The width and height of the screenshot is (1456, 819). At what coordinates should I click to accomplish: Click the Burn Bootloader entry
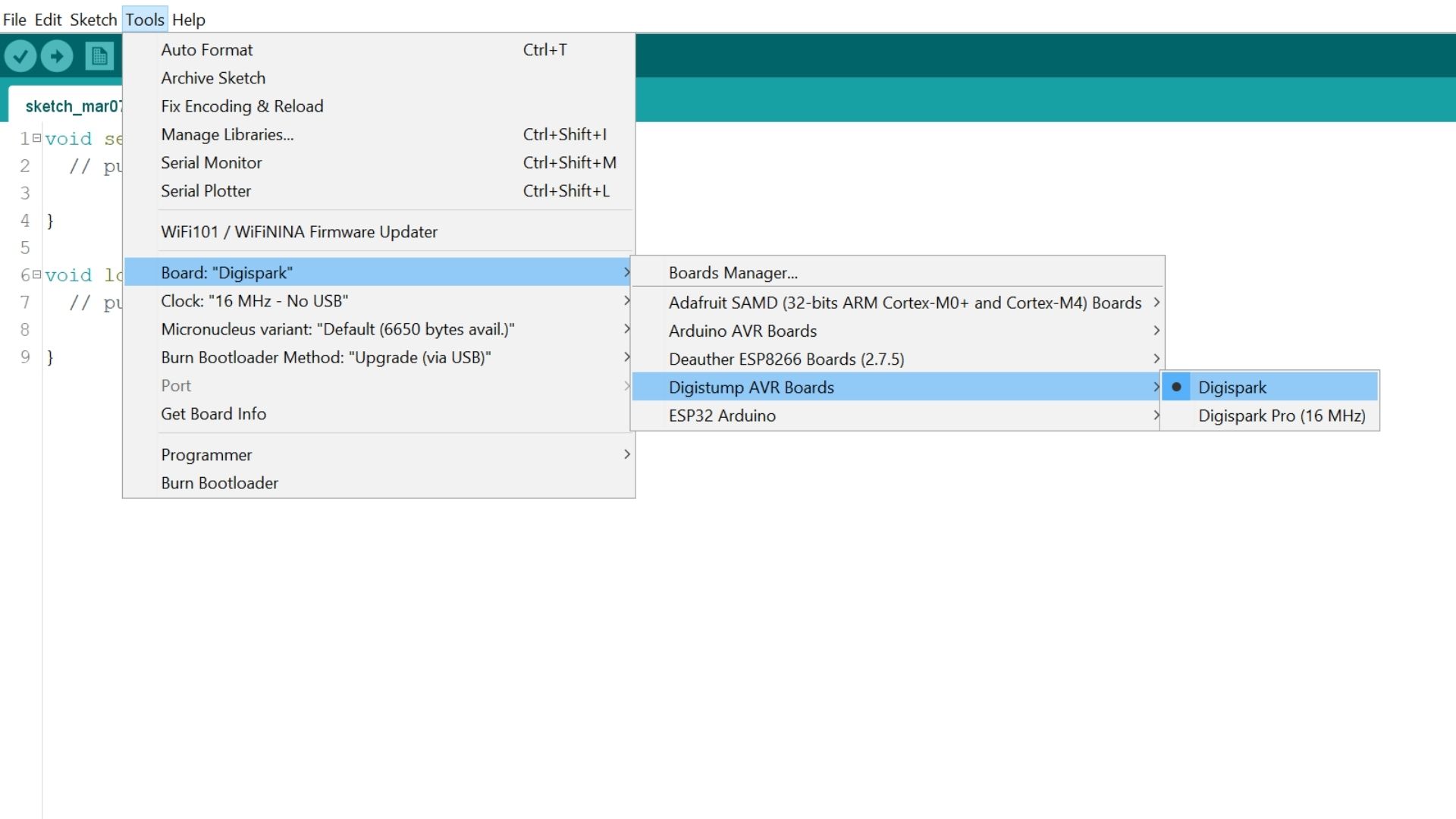(378, 483)
